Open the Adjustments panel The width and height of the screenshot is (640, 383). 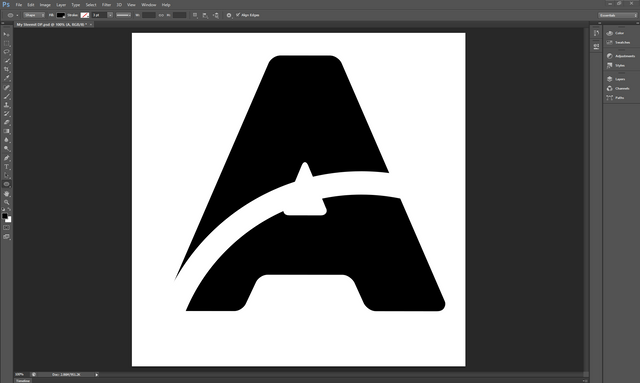point(620,56)
